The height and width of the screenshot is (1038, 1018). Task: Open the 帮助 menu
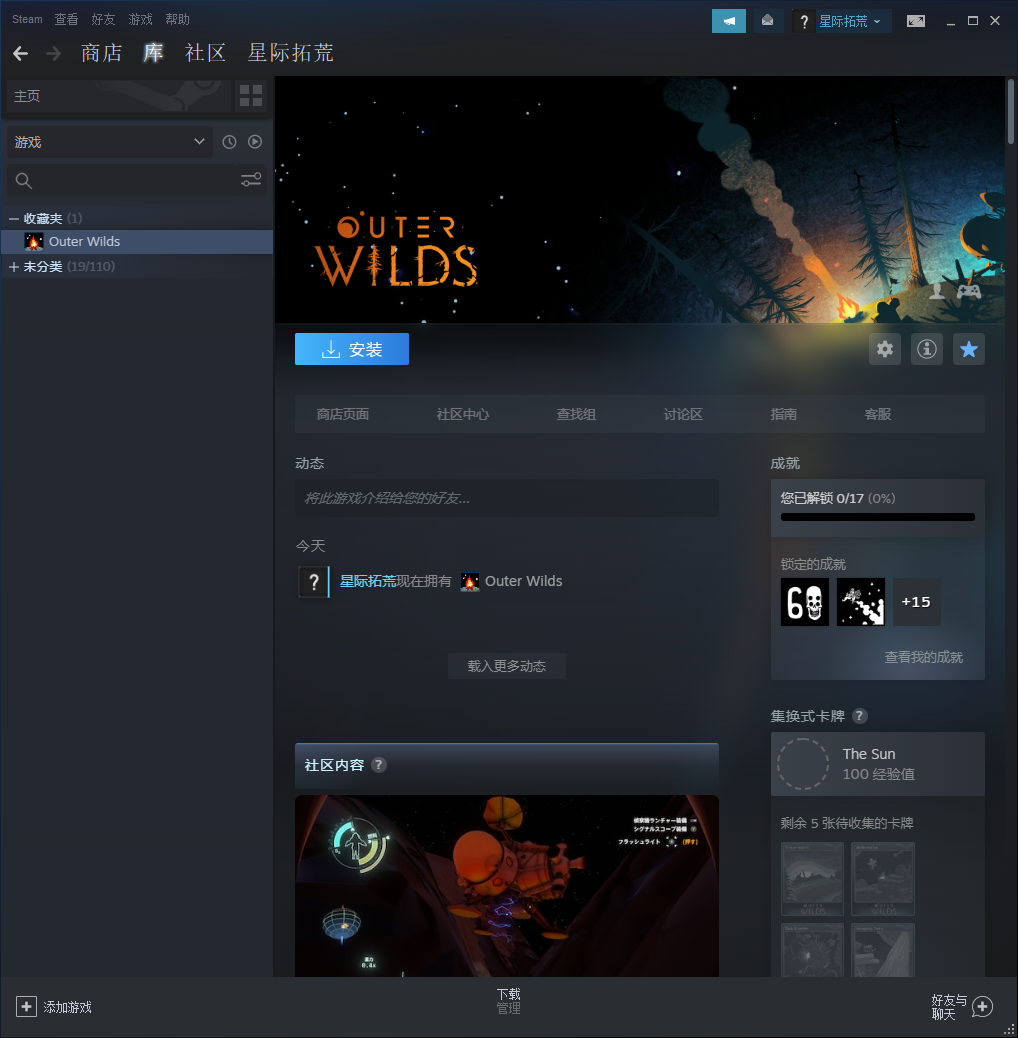[177, 19]
